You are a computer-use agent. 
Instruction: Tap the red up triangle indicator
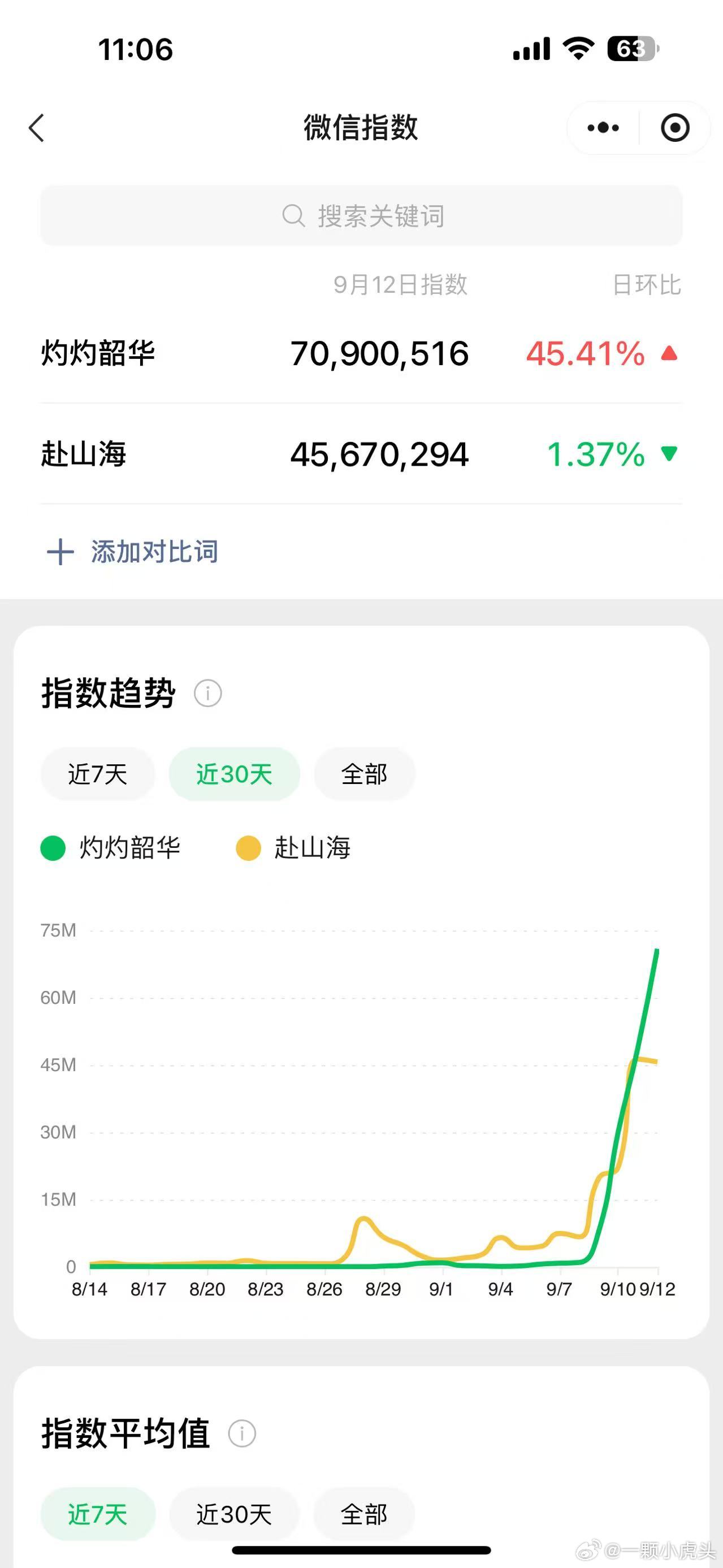(669, 353)
